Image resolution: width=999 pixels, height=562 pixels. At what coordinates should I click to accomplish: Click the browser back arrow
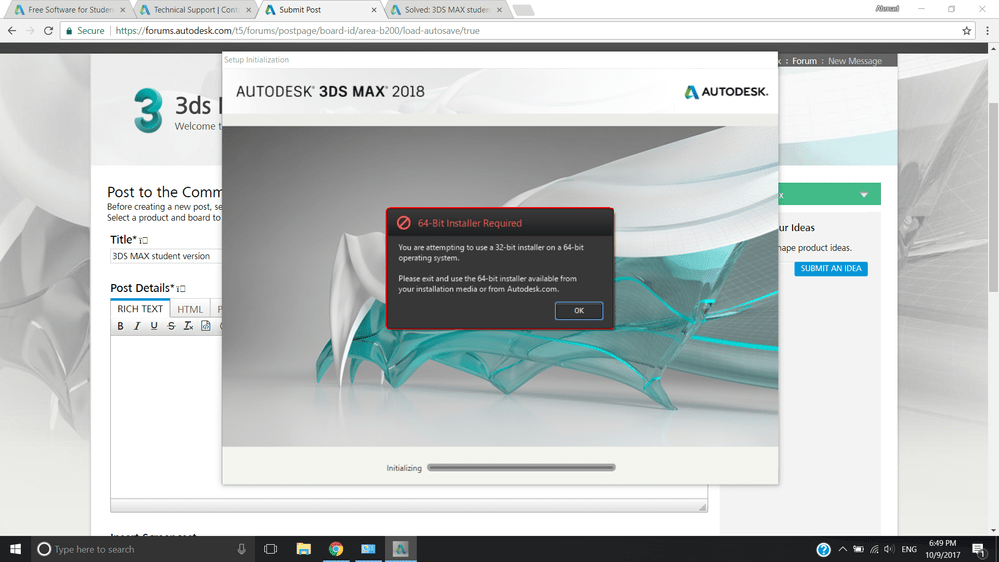(12, 31)
